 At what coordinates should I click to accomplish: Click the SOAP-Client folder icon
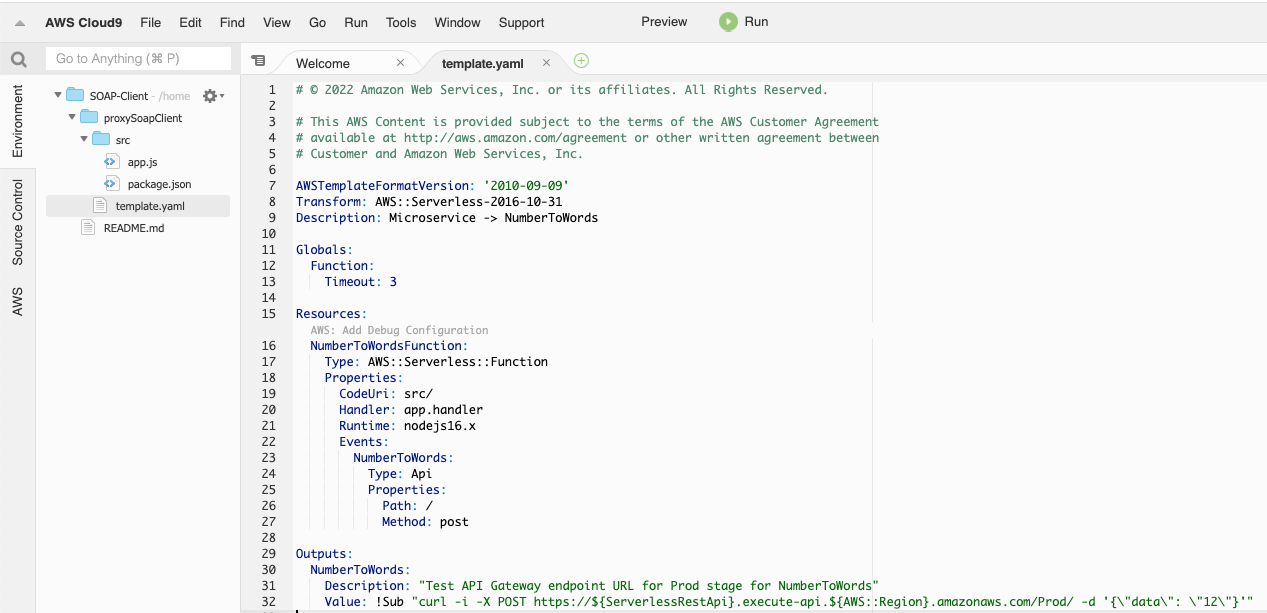click(75, 96)
